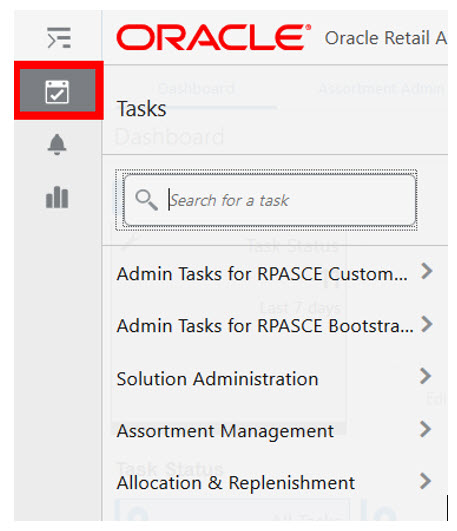Open the Reports bar chart icon
Viewport: 457px width, 531px height.
tap(57, 197)
